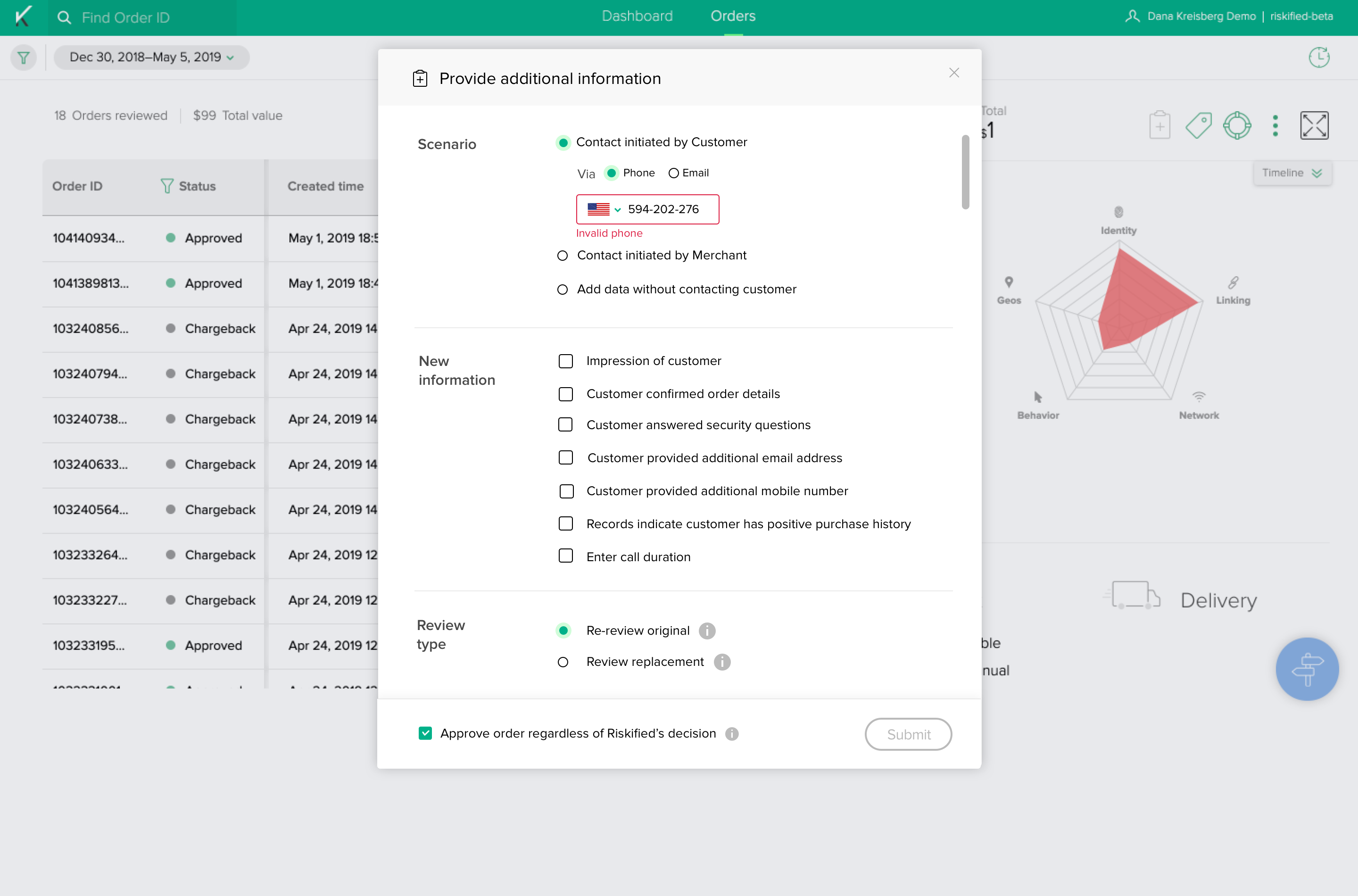Click the green lifebuoy support icon
This screenshot has height=896, width=1358.
point(1237,125)
